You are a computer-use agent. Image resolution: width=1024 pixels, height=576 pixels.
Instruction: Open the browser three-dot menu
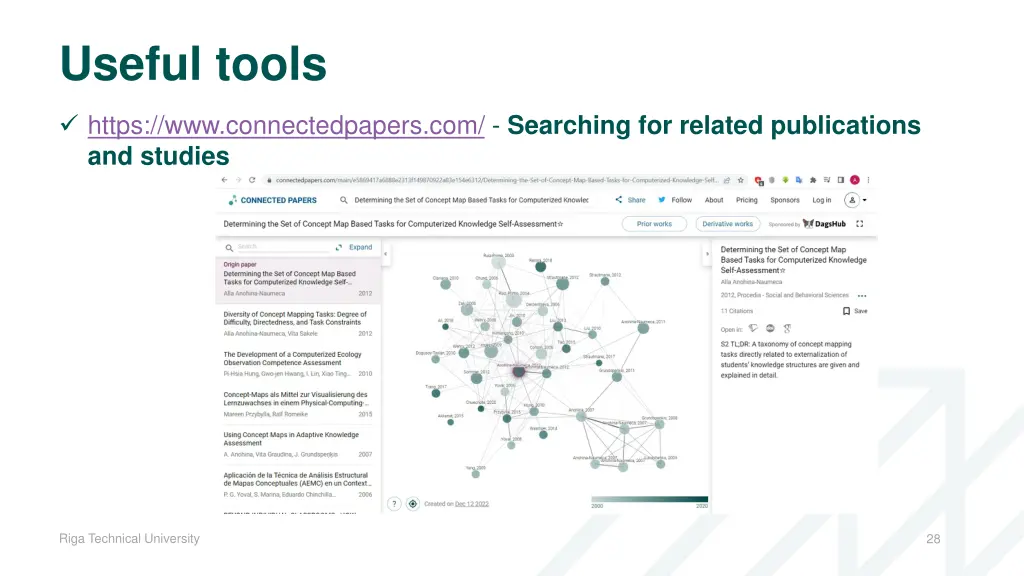coord(869,180)
